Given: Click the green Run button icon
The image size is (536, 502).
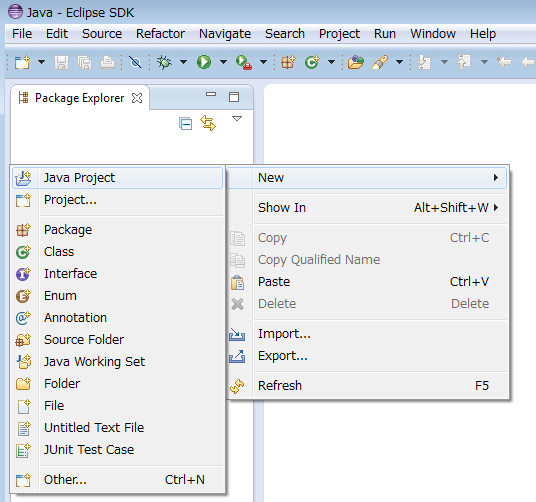Looking at the screenshot, I should pos(204,62).
